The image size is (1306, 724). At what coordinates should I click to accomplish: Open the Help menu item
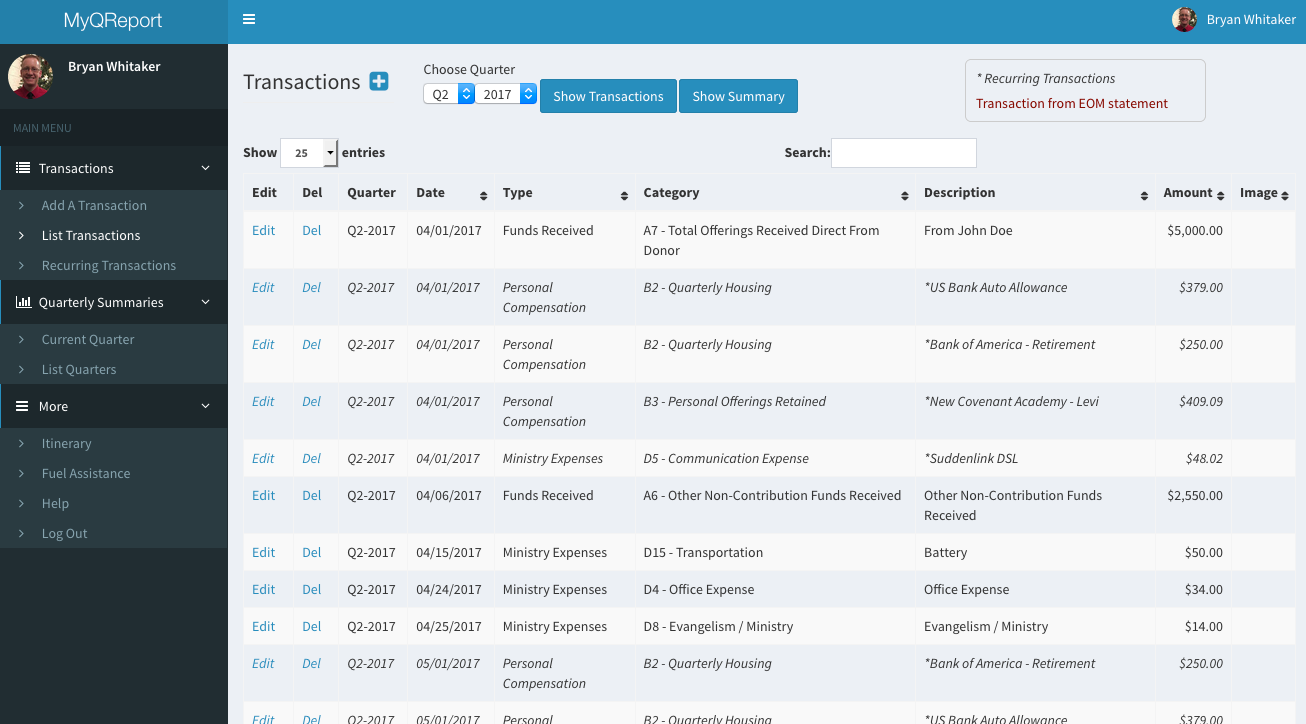(55, 503)
